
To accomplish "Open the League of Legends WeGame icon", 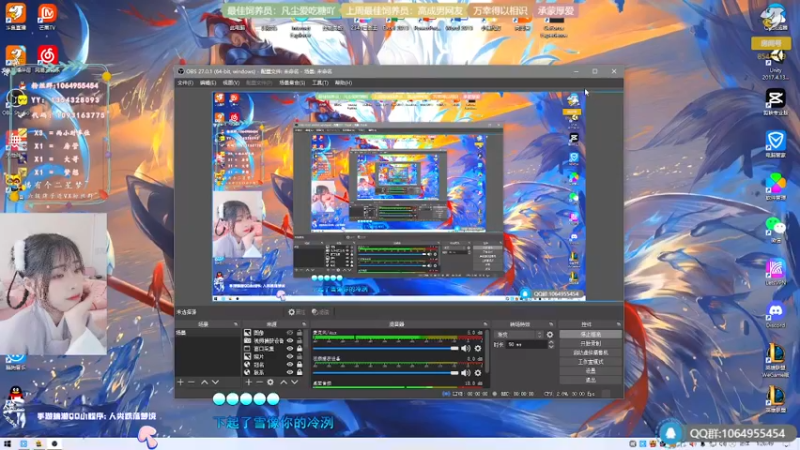I will click(776, 359).
